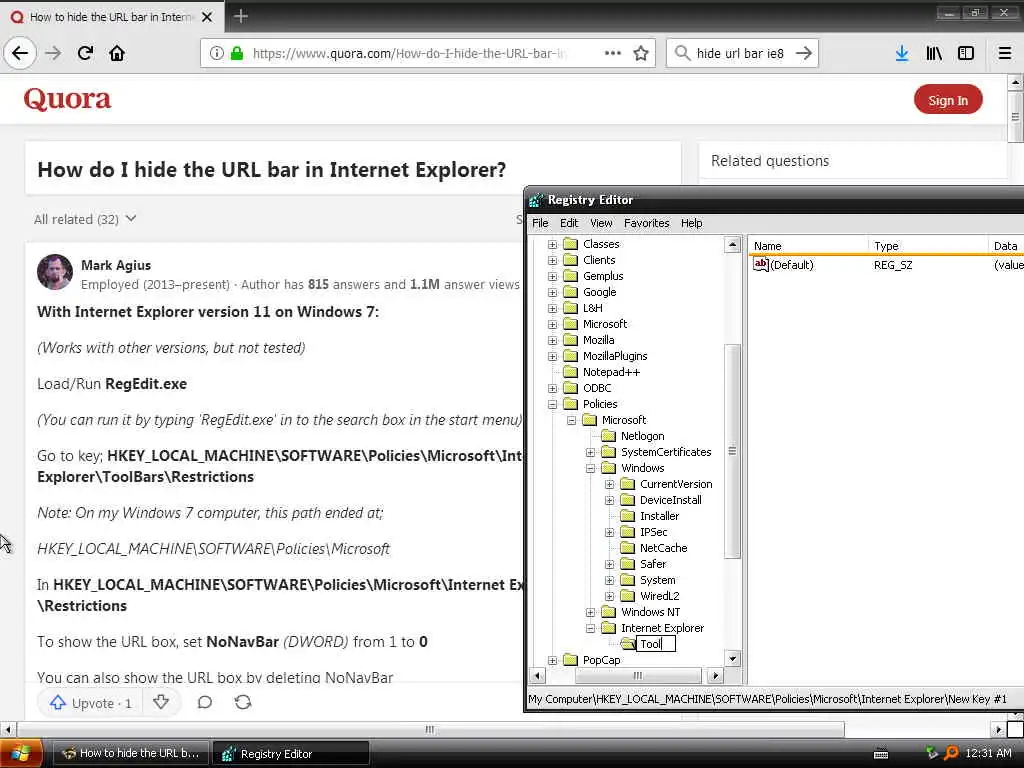Click the Sign In button
Screen dimensions: 1024x768
[x=948, y=100]
